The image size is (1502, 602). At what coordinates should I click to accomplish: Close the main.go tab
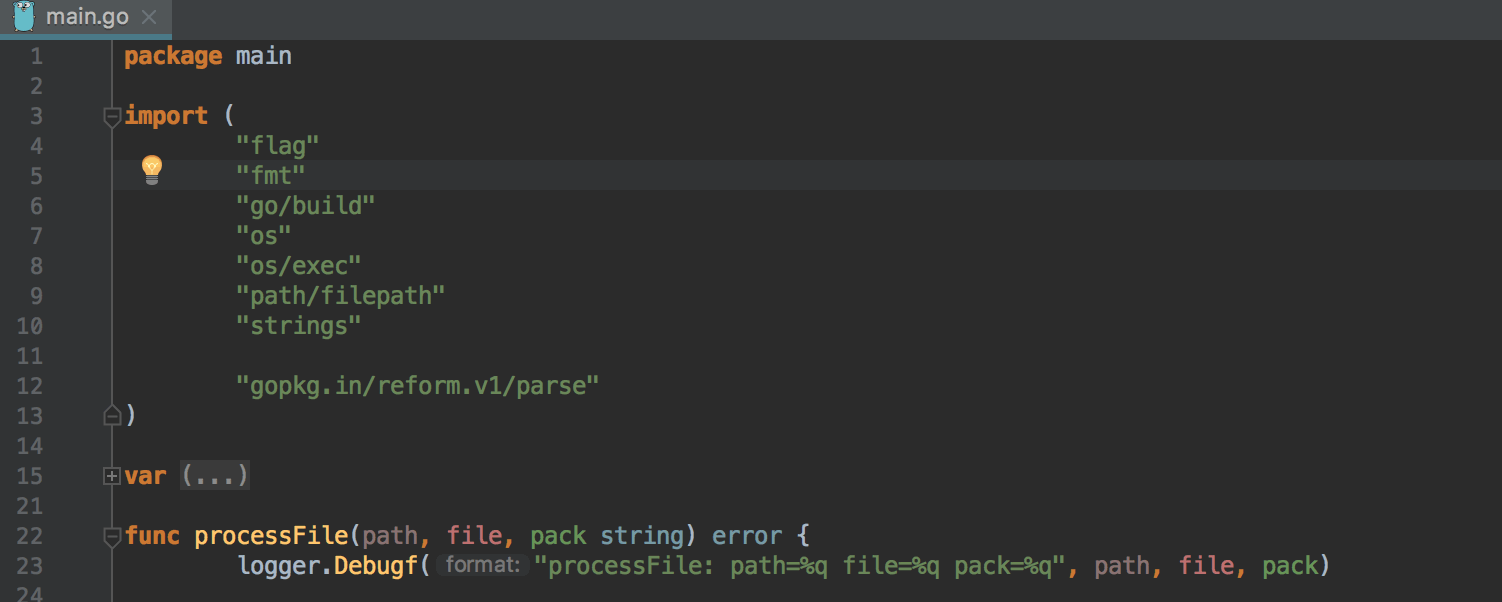tap(149, 18)
